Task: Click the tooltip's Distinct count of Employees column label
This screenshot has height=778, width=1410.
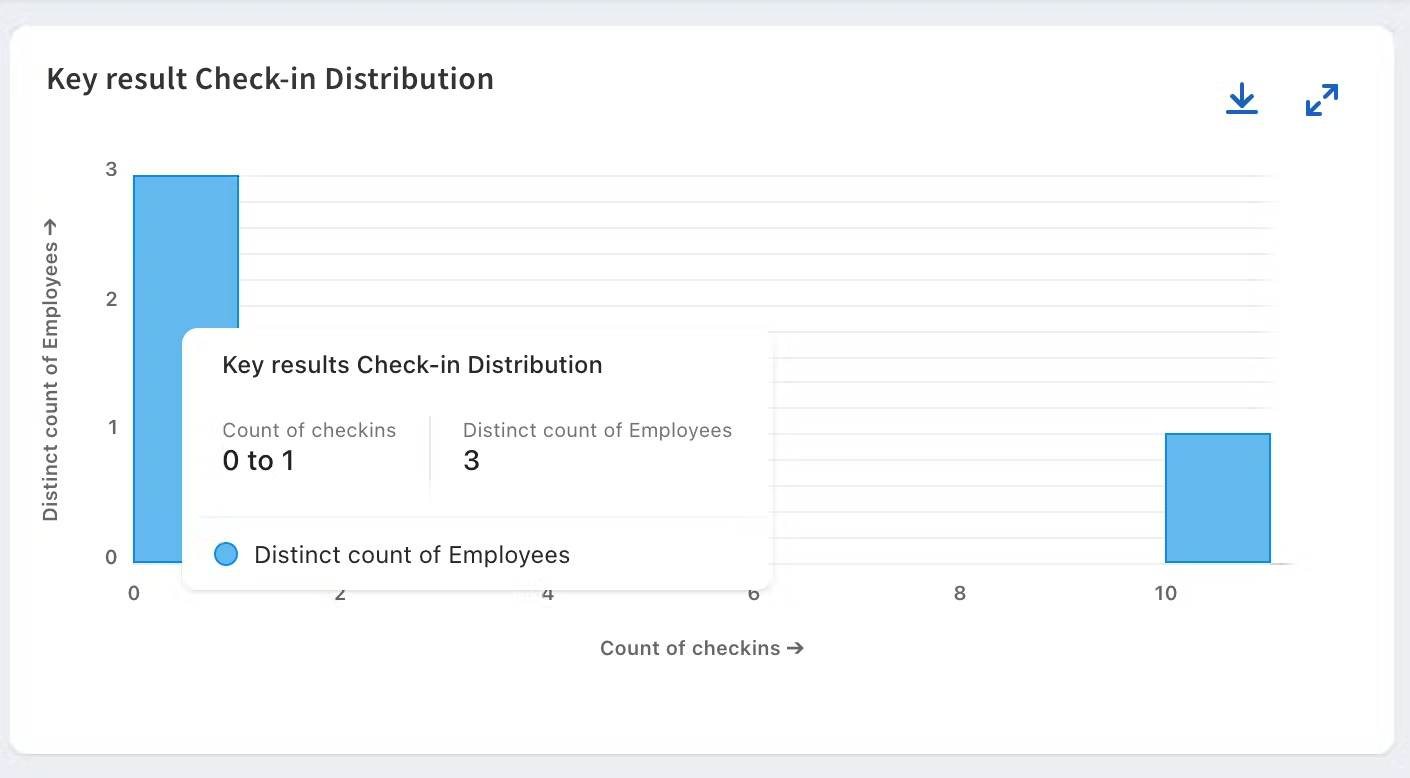Action: tap(597, 430)
